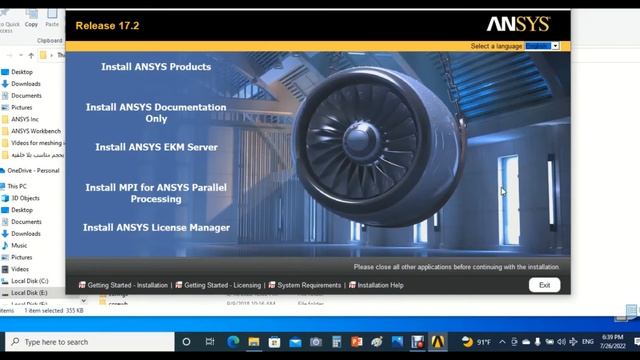Open Videos in File Explorer sidebar
The width and height of the screenshot is (640, 360).
(20, 269)
